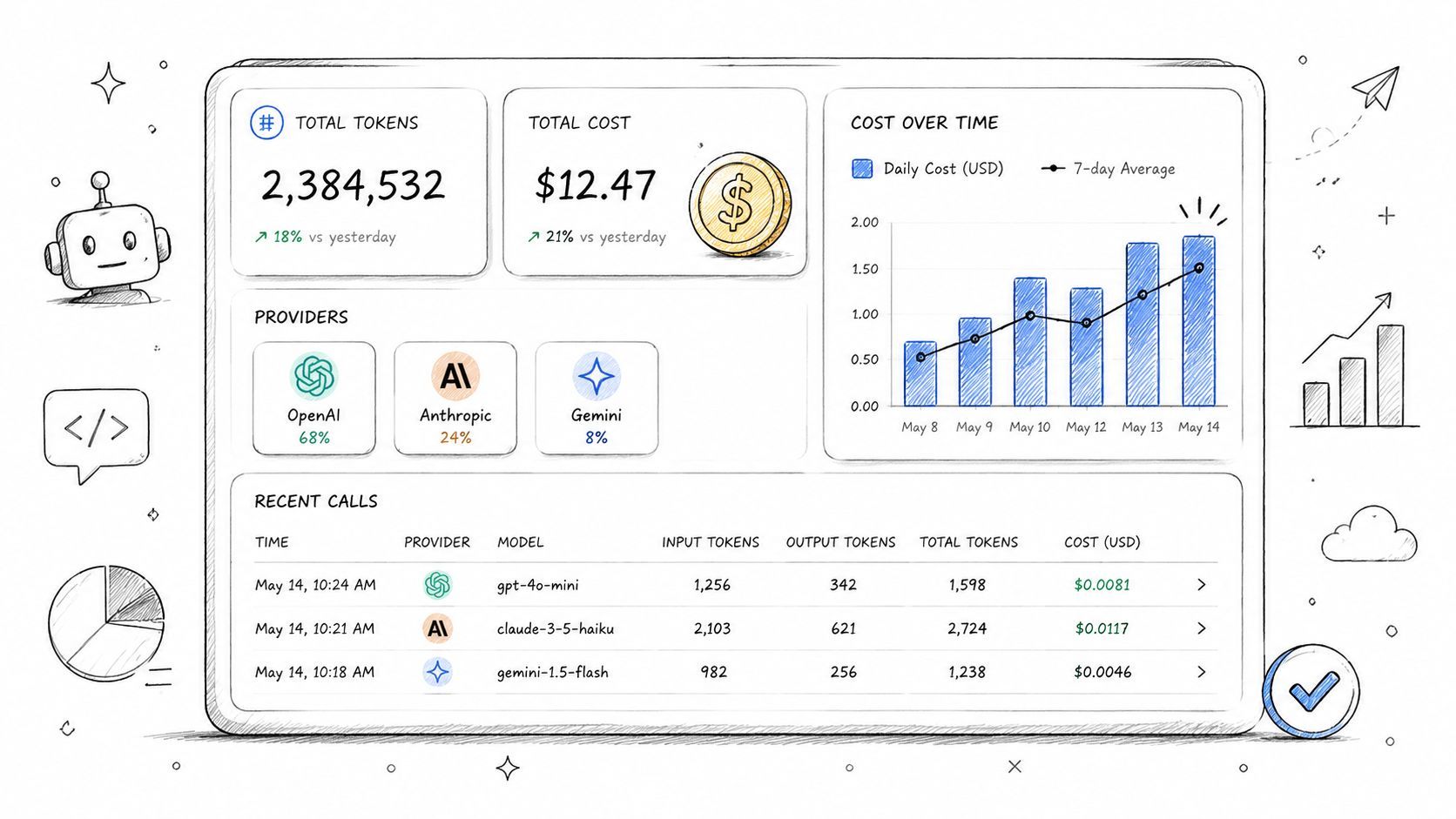Click the MODEL column header

[521, 542]
